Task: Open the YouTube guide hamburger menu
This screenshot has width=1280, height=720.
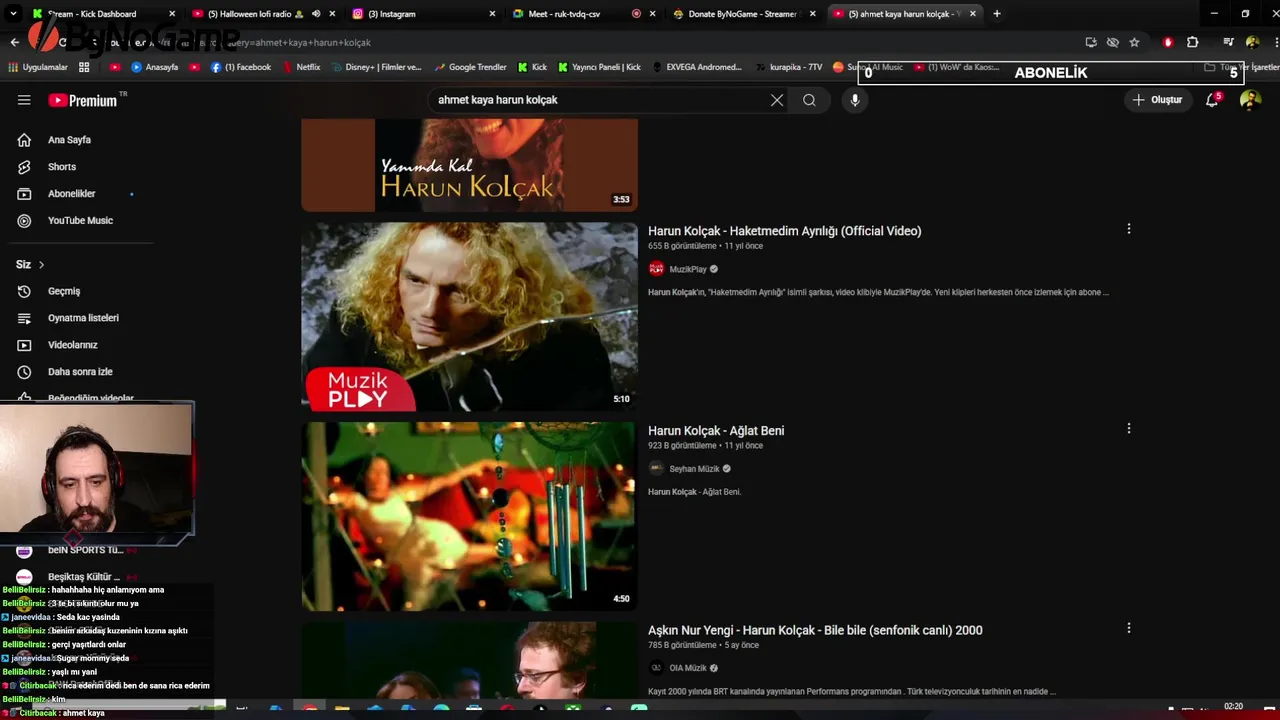Action: click(24, 100)
